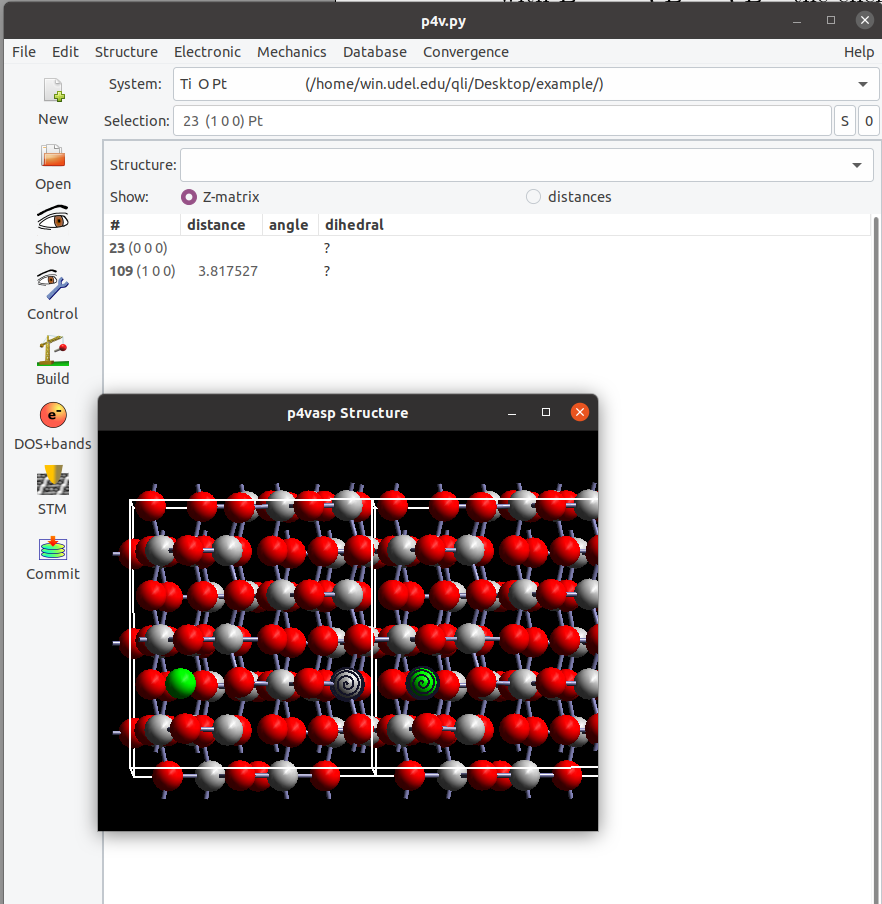Open the Mechanics menu
The image size is (882, 904).
tap(291, 52)
